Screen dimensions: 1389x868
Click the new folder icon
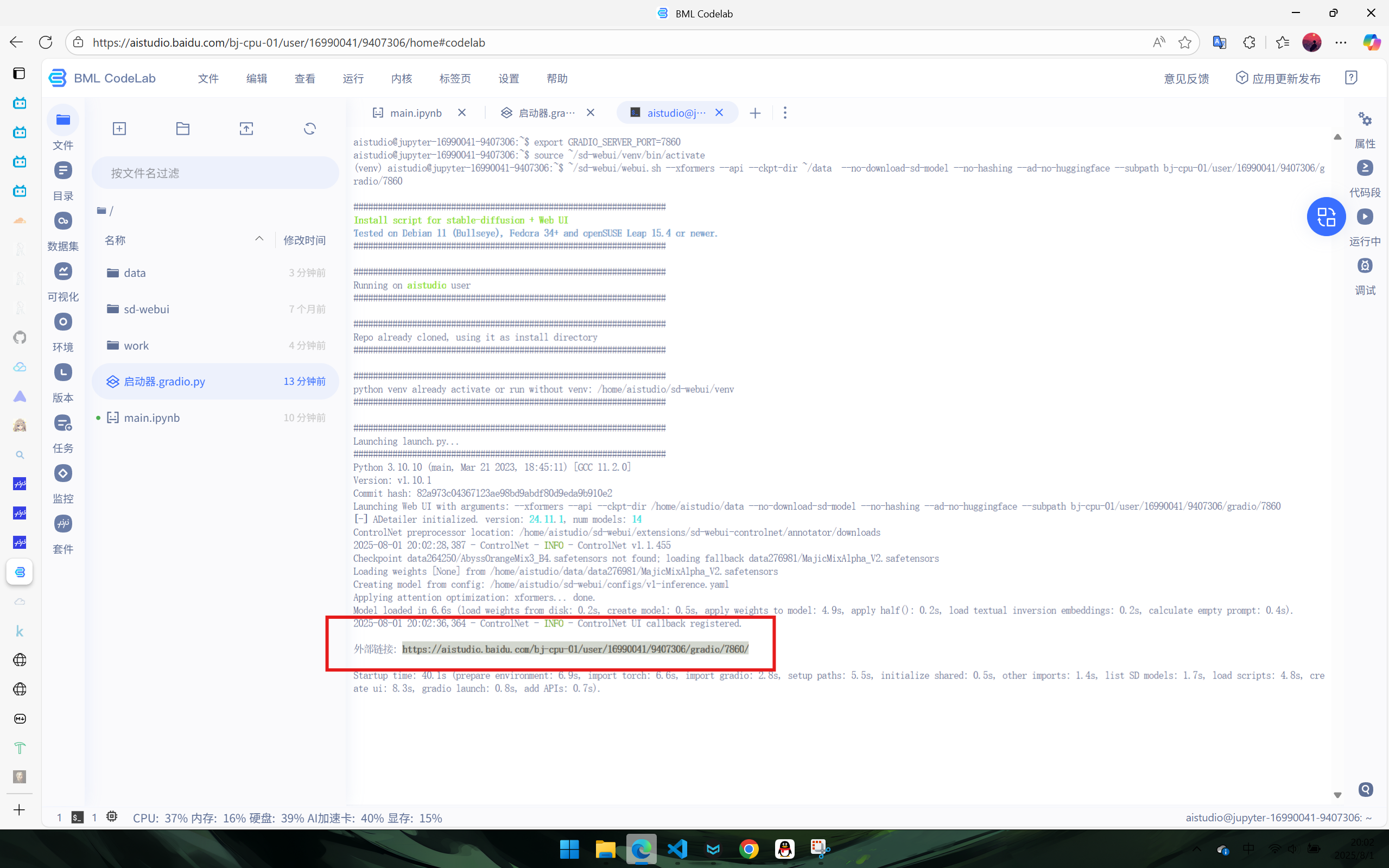point(182,129)
